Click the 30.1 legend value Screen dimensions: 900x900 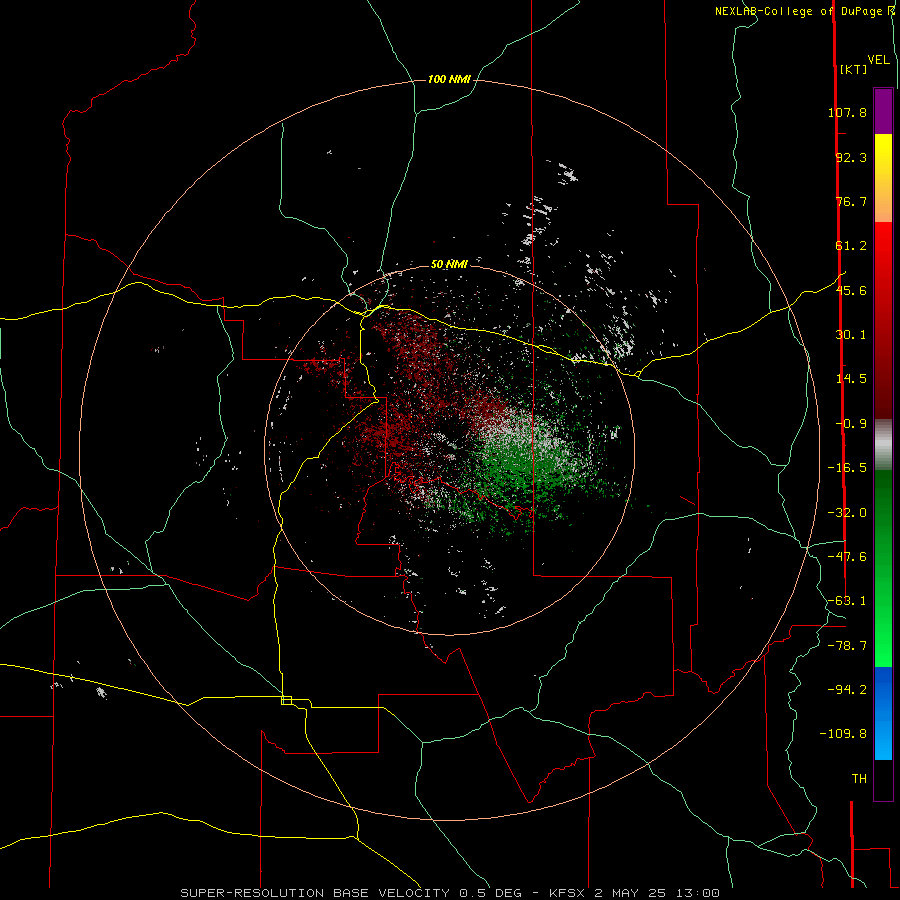[x=851, y=335]
